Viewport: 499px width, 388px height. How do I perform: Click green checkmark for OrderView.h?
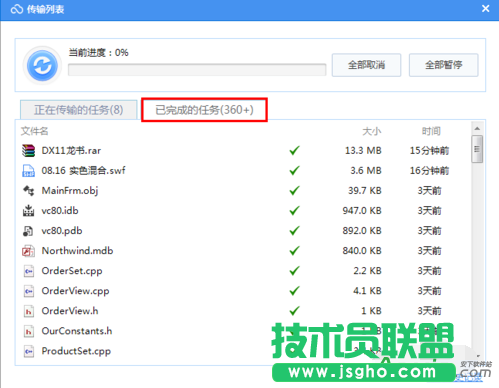click(294, 311)
